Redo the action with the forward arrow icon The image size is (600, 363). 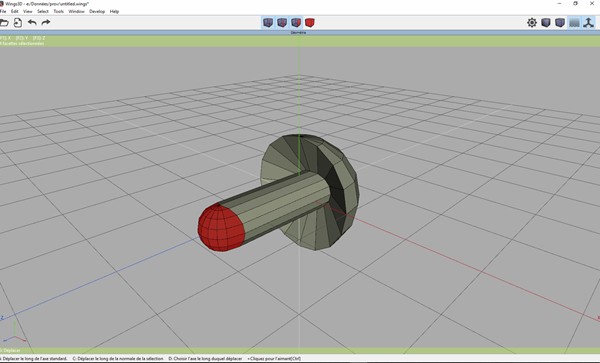click(x=46, y=23)
